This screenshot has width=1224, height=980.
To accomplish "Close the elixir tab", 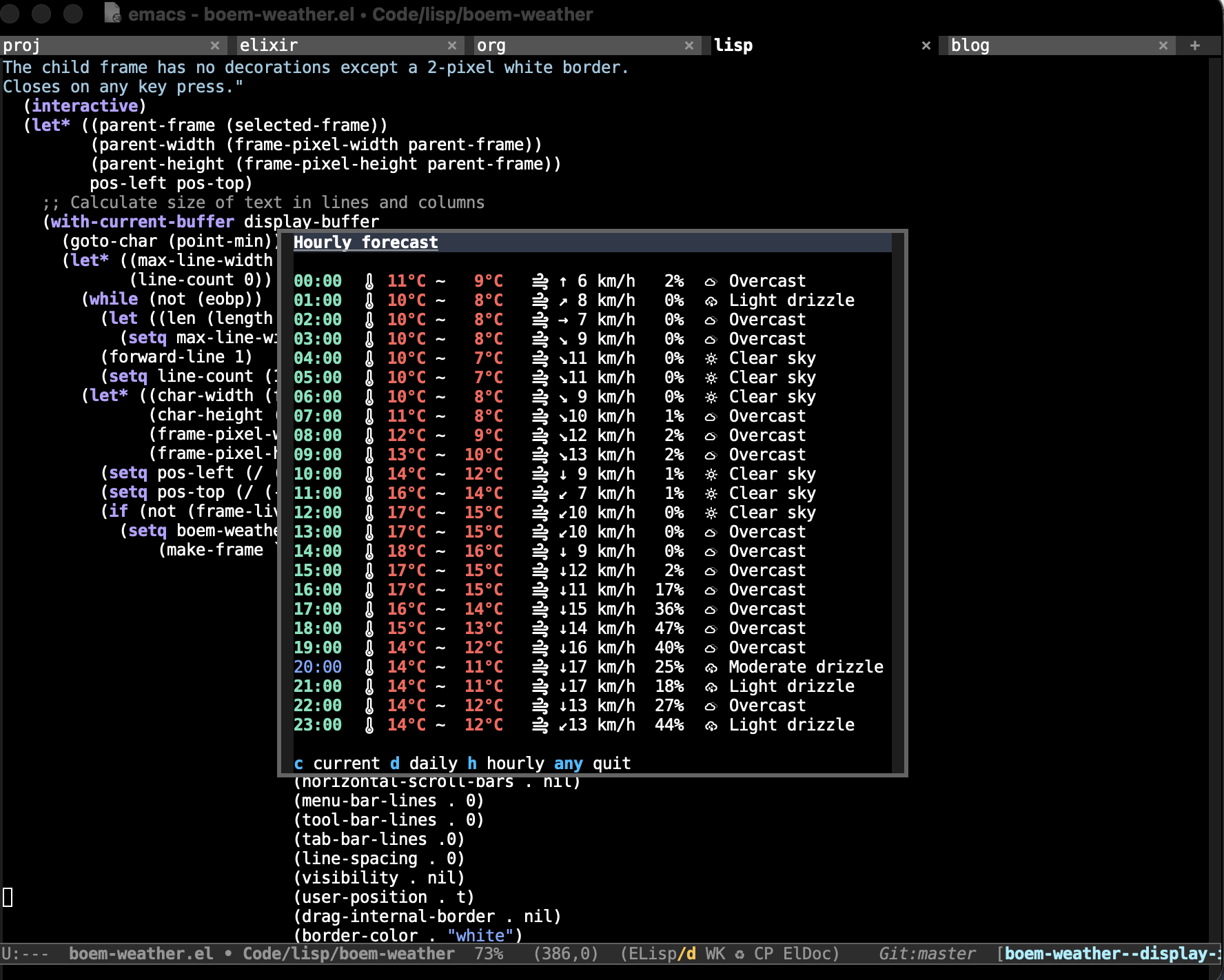I will point(452,45).
